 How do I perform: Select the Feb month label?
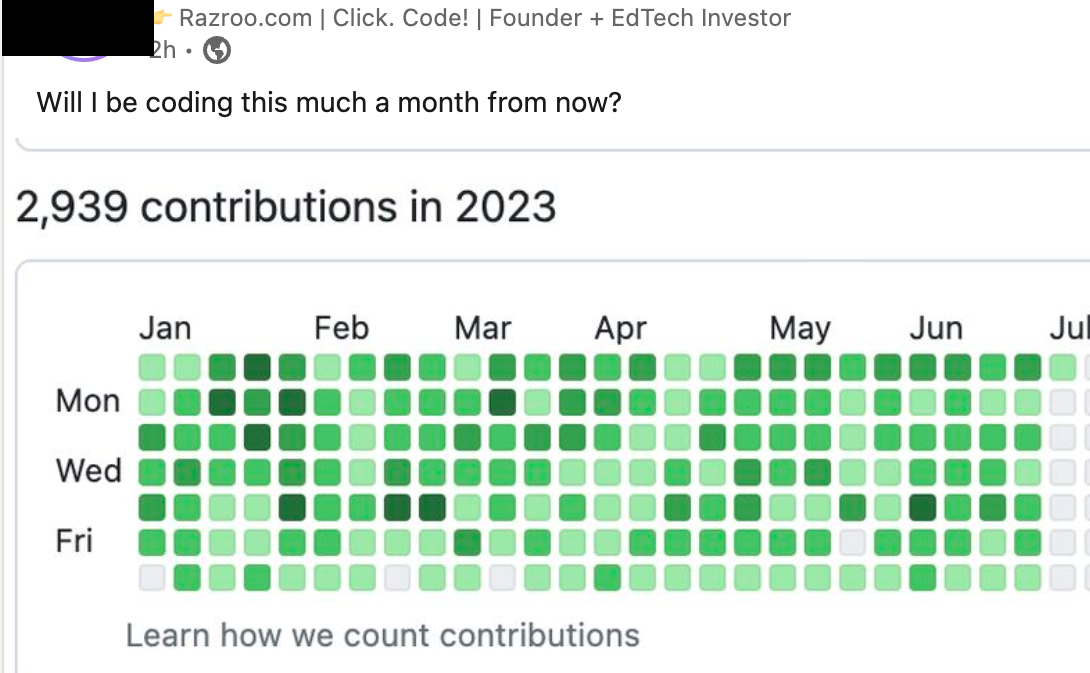tap(341, 328)
